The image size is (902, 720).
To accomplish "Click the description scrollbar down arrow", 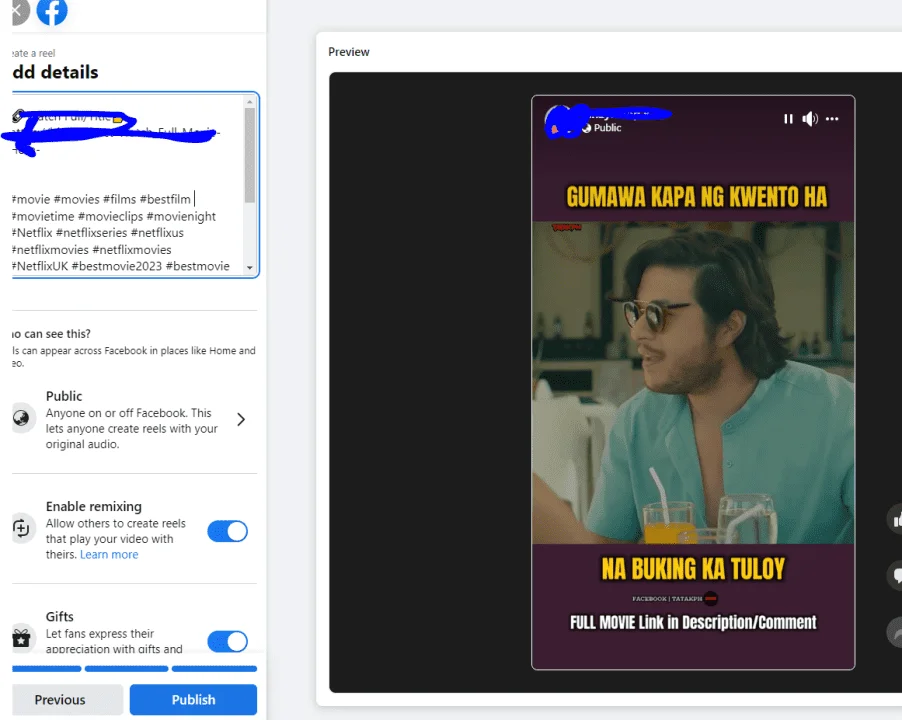I will coord(250,267).
